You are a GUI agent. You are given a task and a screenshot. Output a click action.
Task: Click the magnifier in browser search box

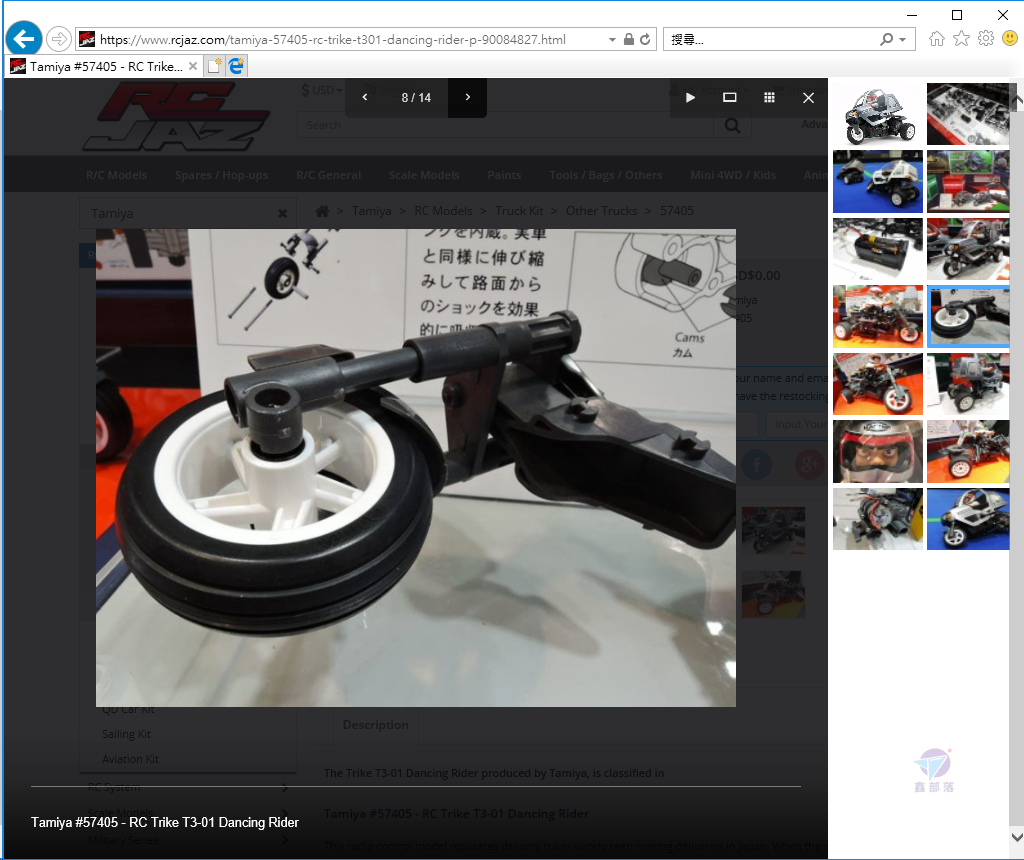pyautogui.click(x=886, y=39)
